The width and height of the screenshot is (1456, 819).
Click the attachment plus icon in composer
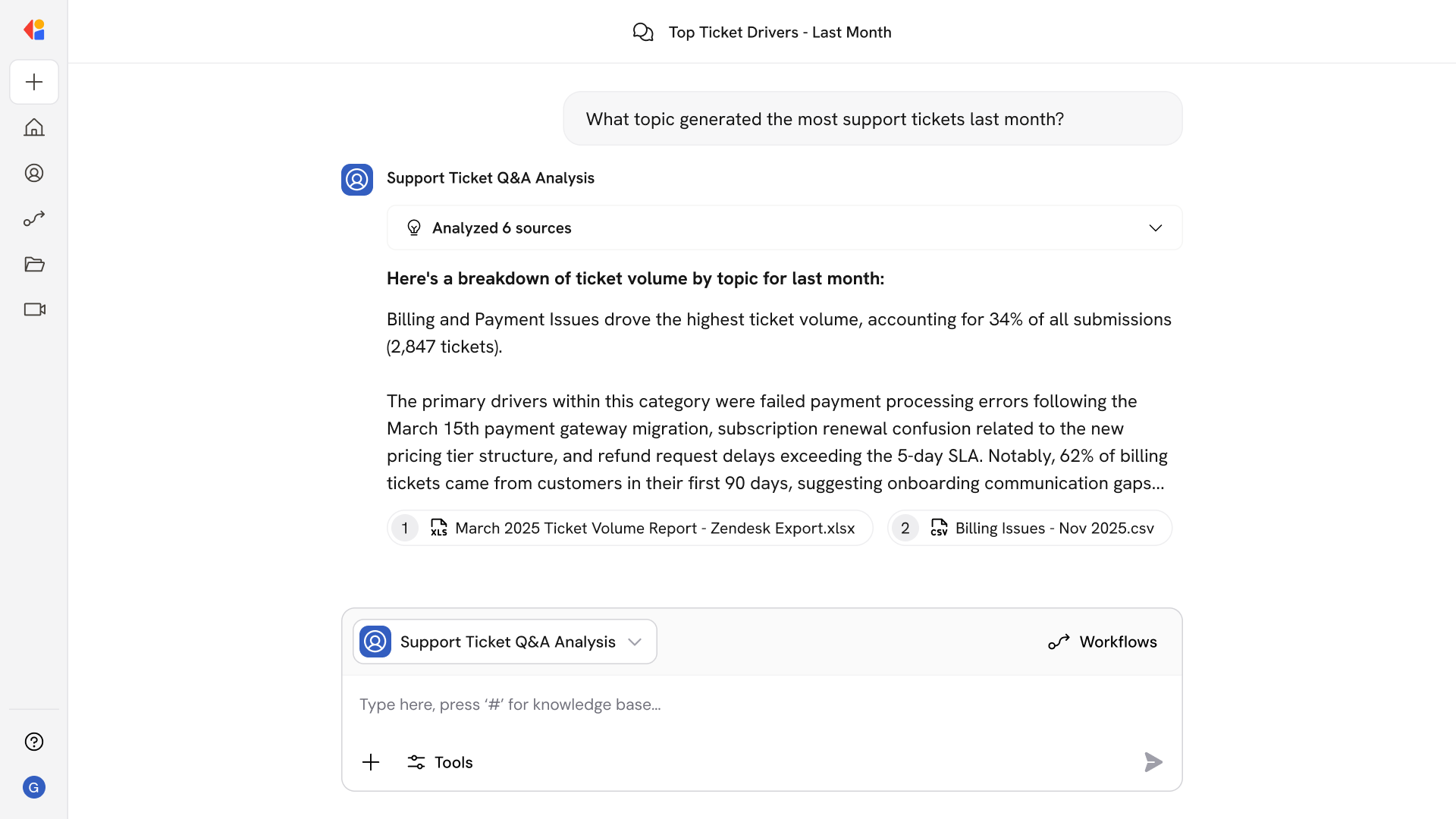[371, 762]
